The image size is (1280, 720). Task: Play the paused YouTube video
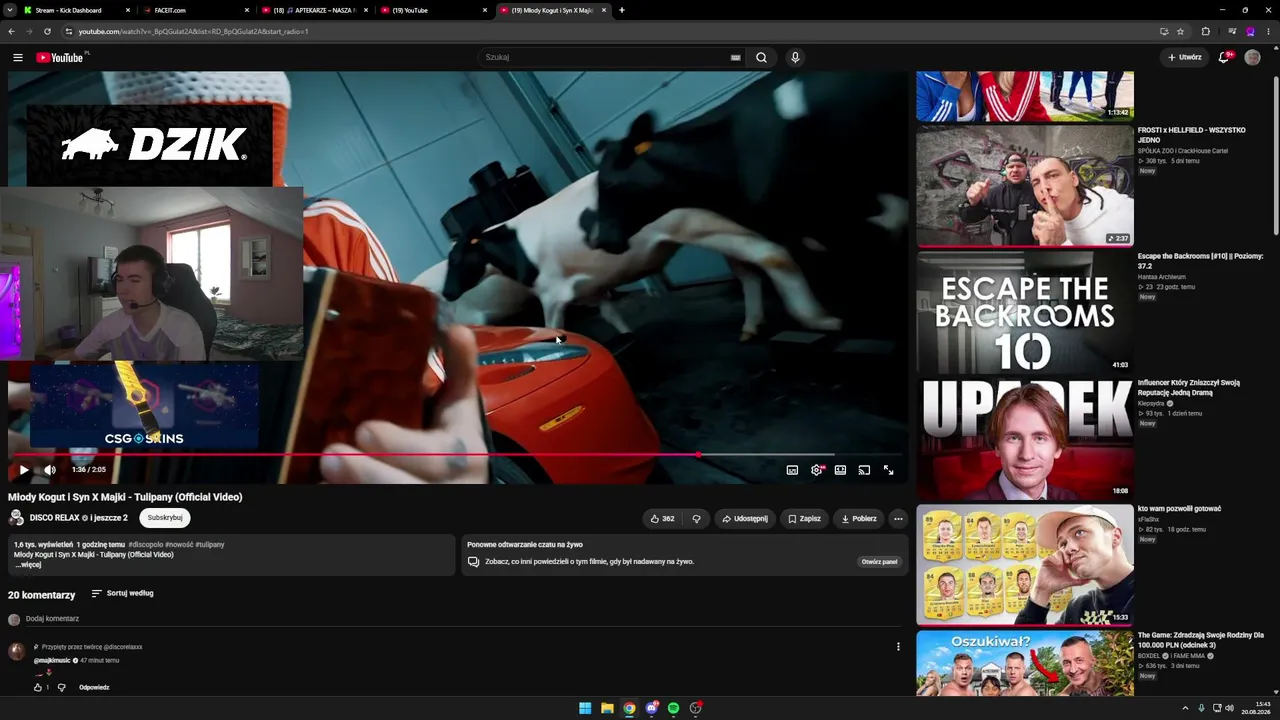pos(24,470)
